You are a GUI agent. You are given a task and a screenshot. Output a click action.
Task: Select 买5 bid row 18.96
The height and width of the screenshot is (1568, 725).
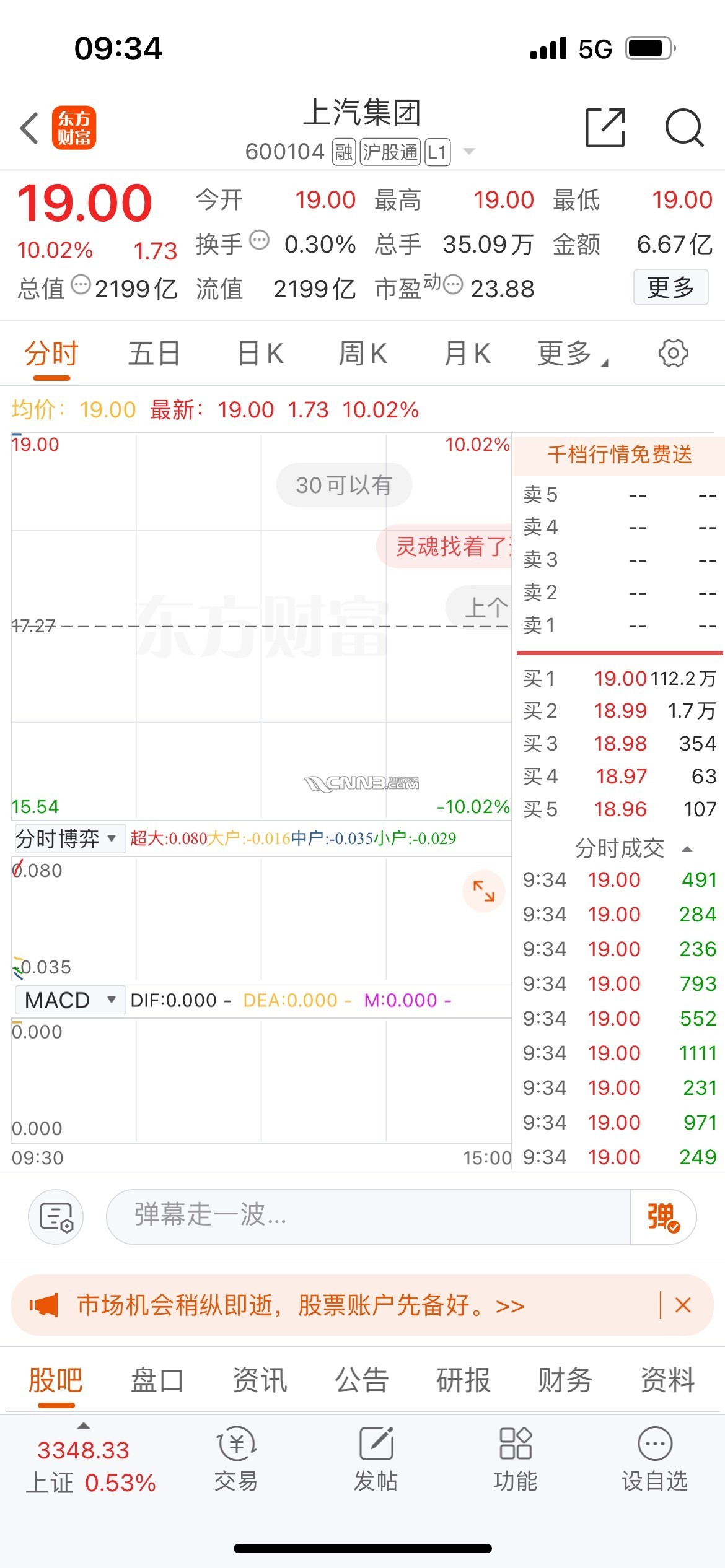tap(619, 809)
